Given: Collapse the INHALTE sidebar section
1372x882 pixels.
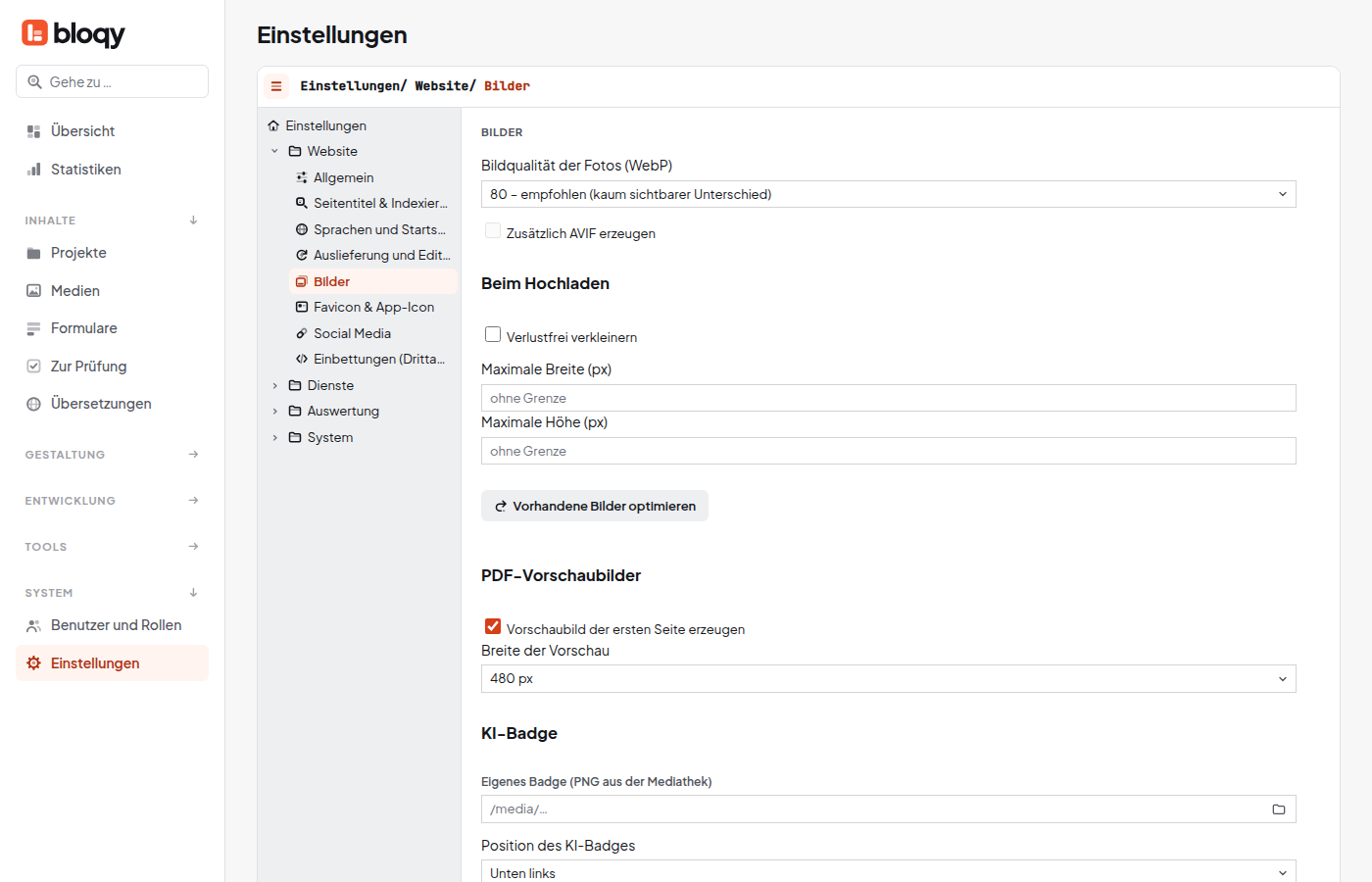Looking at the screenshot, I should click(112, 220).
